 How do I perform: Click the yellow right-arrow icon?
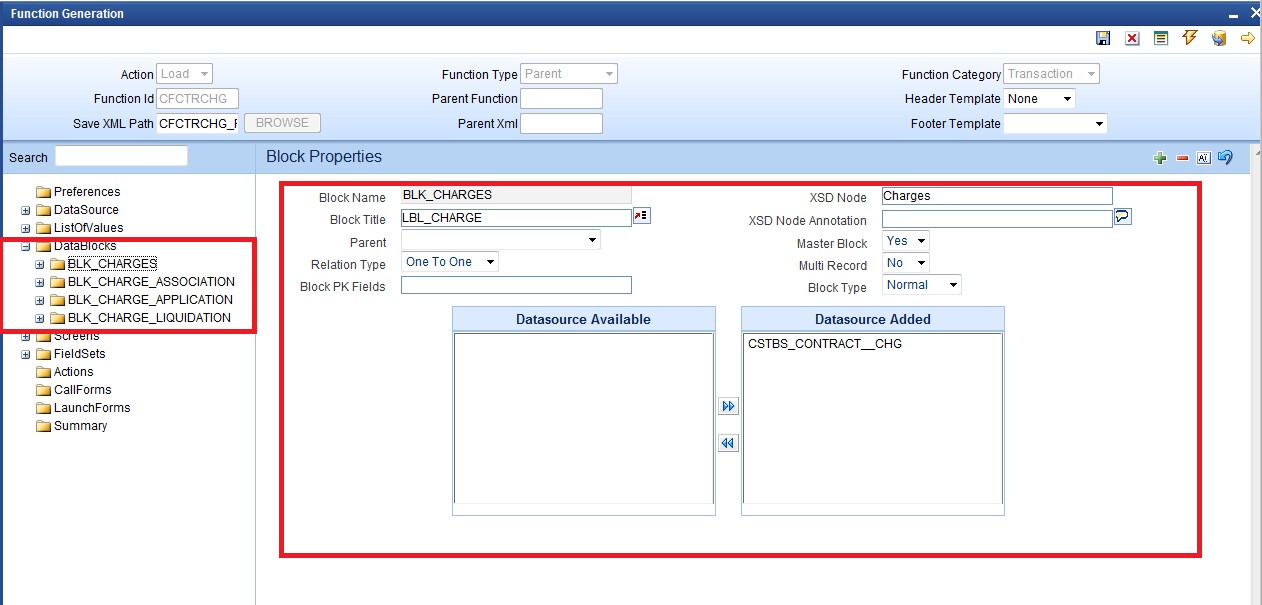pos(1248,38)
